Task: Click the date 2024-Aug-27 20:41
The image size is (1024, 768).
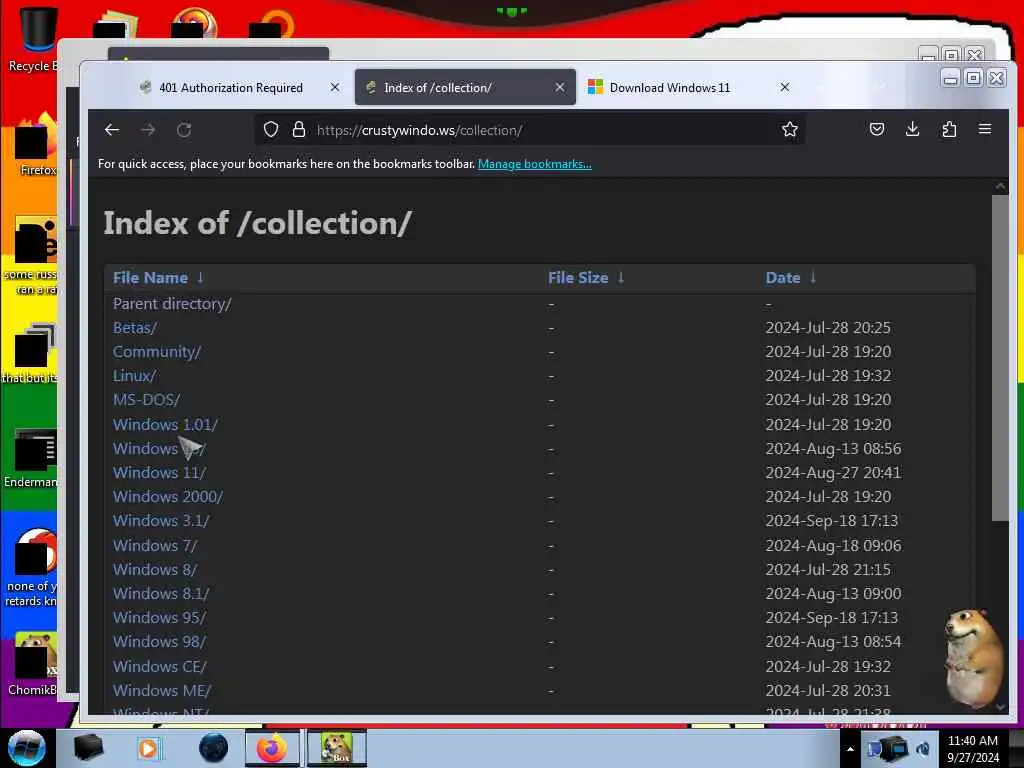Action: [x=833, y=473]
